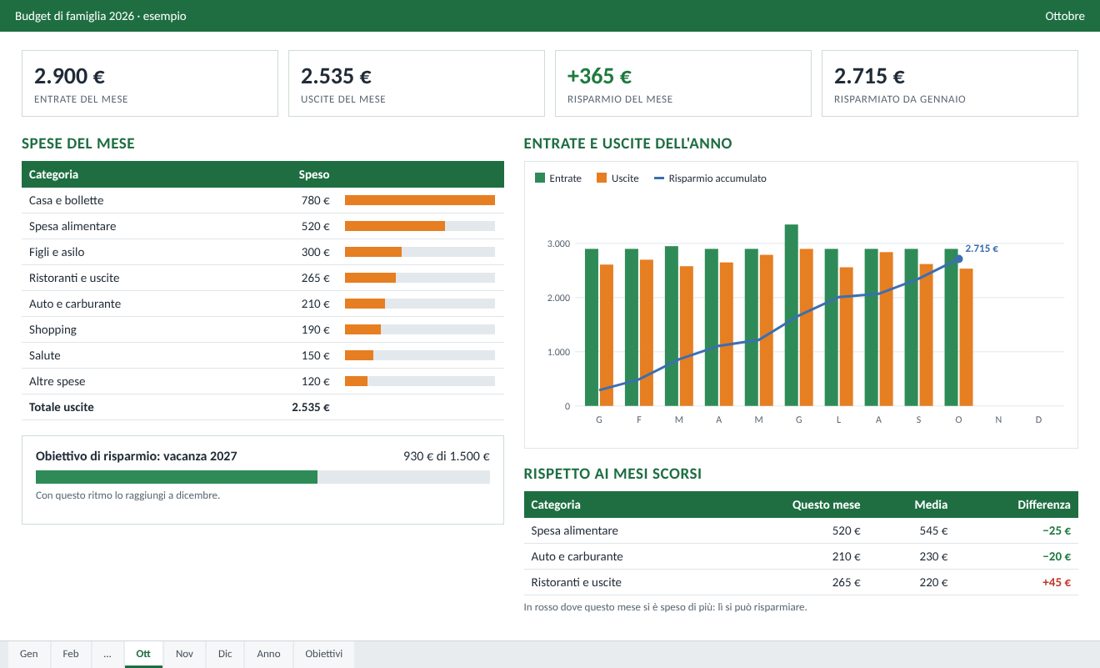The image size is (1100, 668).
Task: Click the orange Uscite legend swatch
Action: (601, 178)
